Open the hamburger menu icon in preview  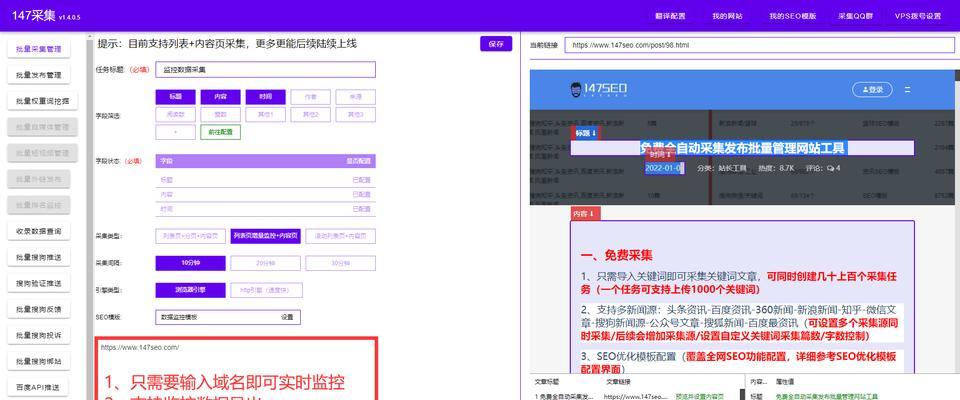tap(907, 89)
